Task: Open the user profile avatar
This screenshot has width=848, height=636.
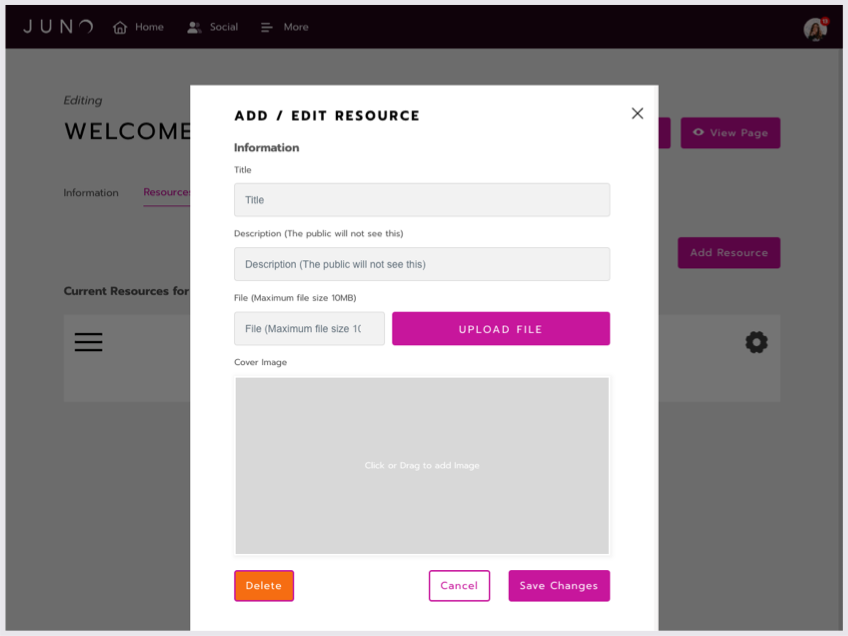Action: click(x=815, y=29)
